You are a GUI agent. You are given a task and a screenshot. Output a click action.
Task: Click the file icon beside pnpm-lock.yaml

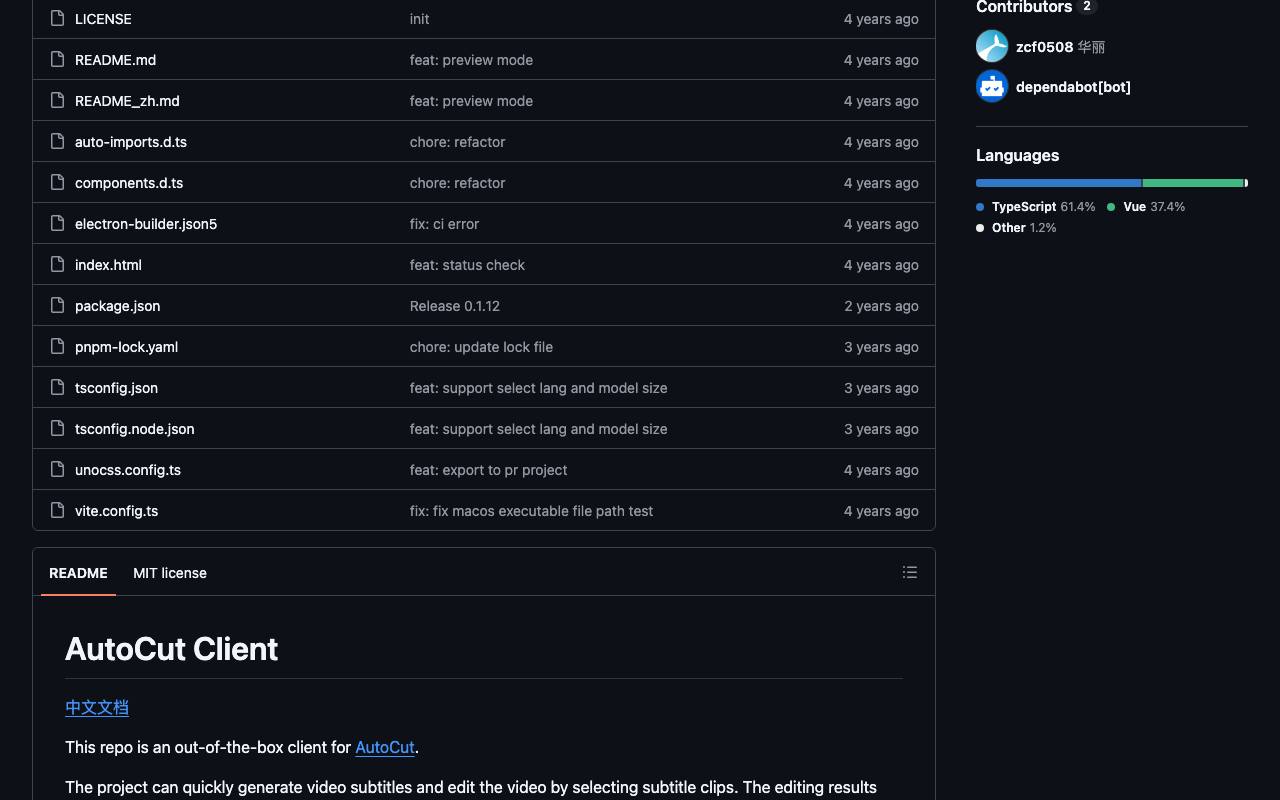click(58, 347)
